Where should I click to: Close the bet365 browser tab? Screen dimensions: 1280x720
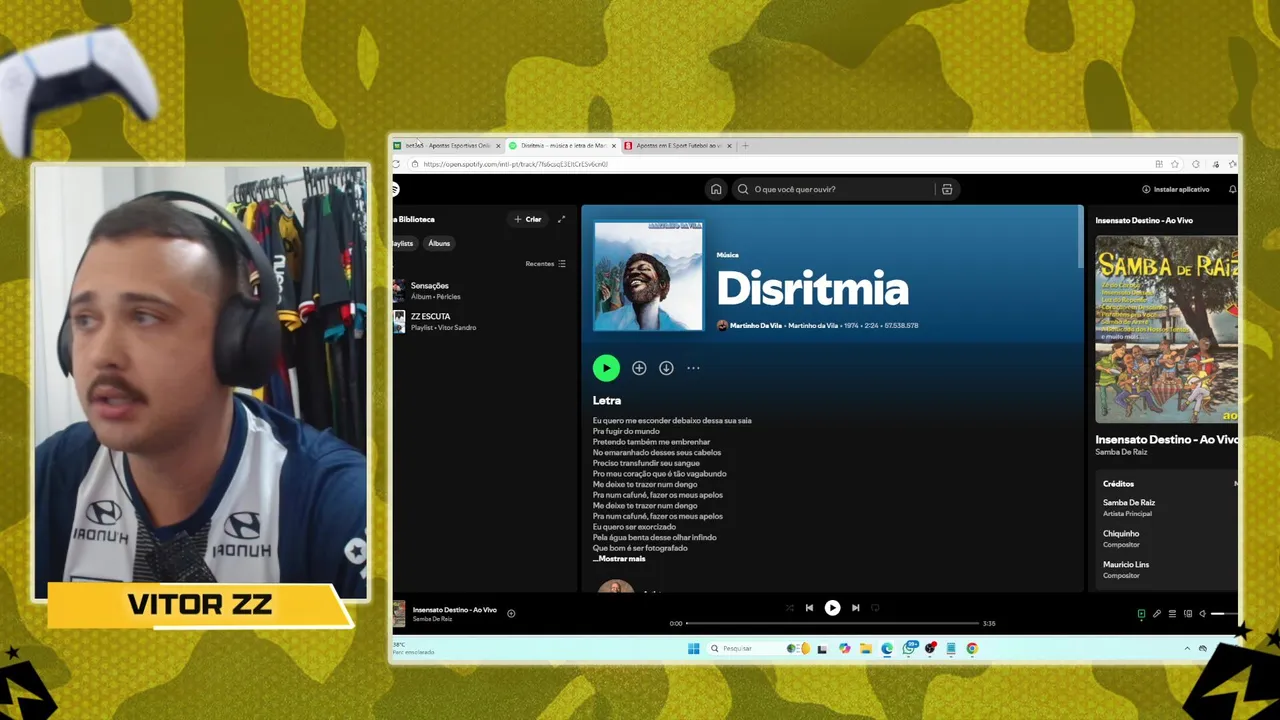(498, 146)
